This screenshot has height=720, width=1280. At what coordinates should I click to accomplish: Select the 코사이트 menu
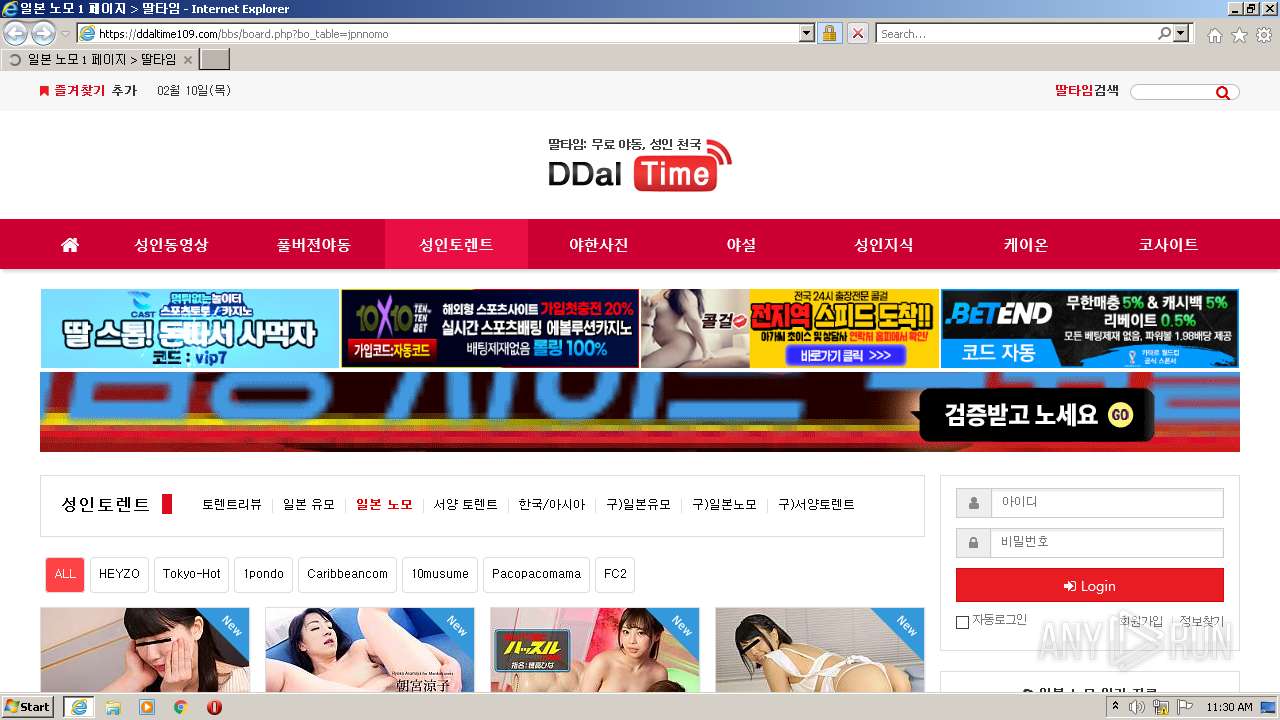(1168, 245)
